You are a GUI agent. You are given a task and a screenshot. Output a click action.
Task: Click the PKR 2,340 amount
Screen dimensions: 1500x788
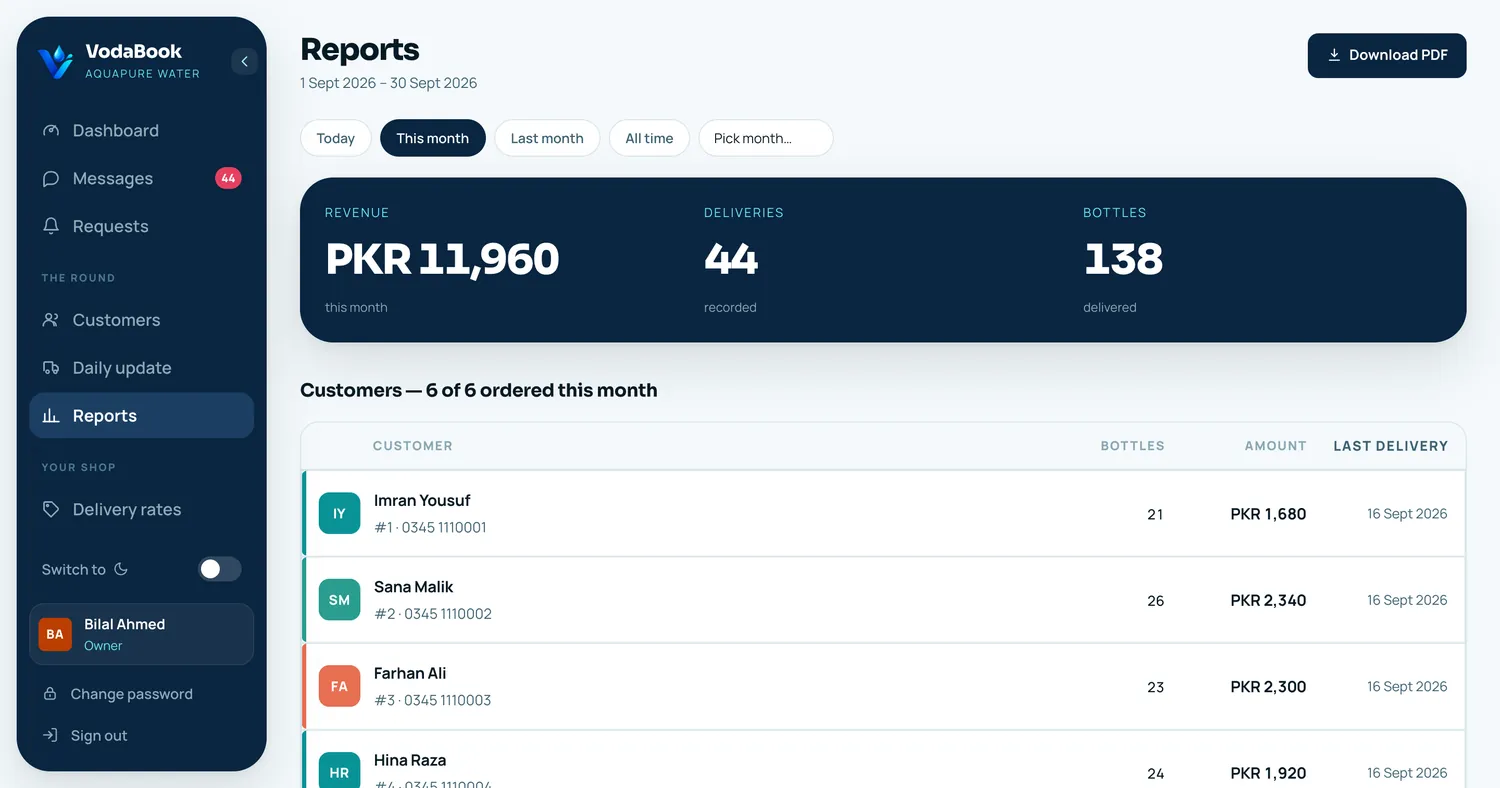tap(1268, 600)
